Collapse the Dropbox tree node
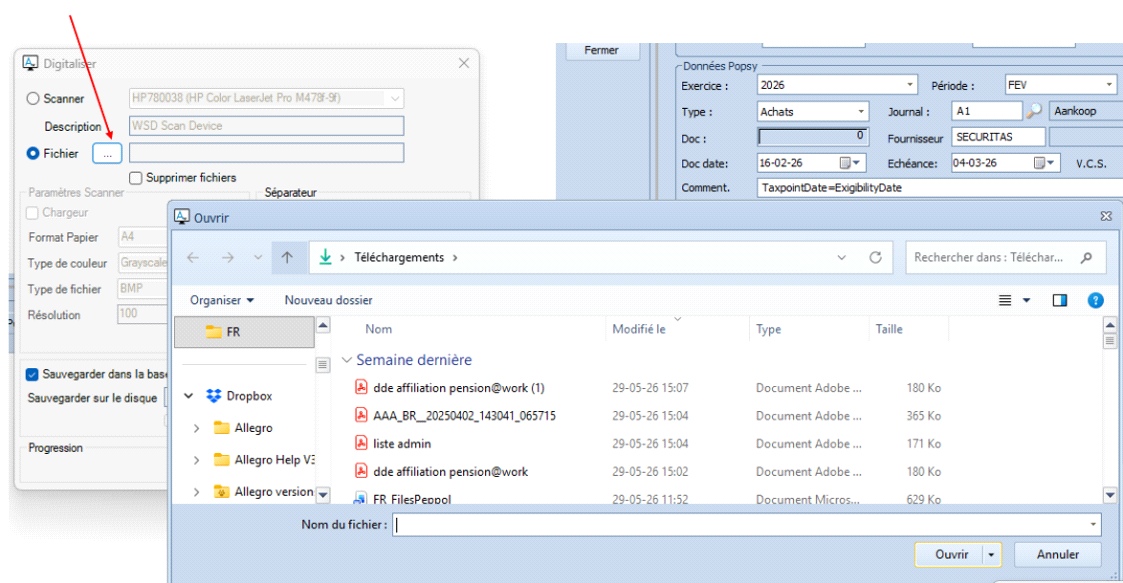Image resolution: width=1123 pixels, height=583 pixels. (189, 395)
